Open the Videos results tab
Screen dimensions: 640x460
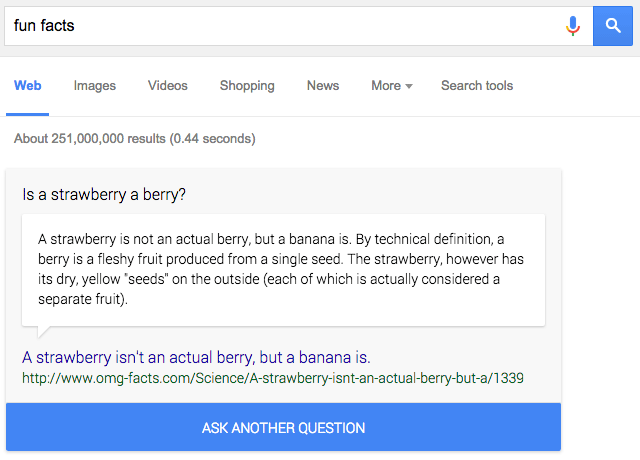point(168,86)
